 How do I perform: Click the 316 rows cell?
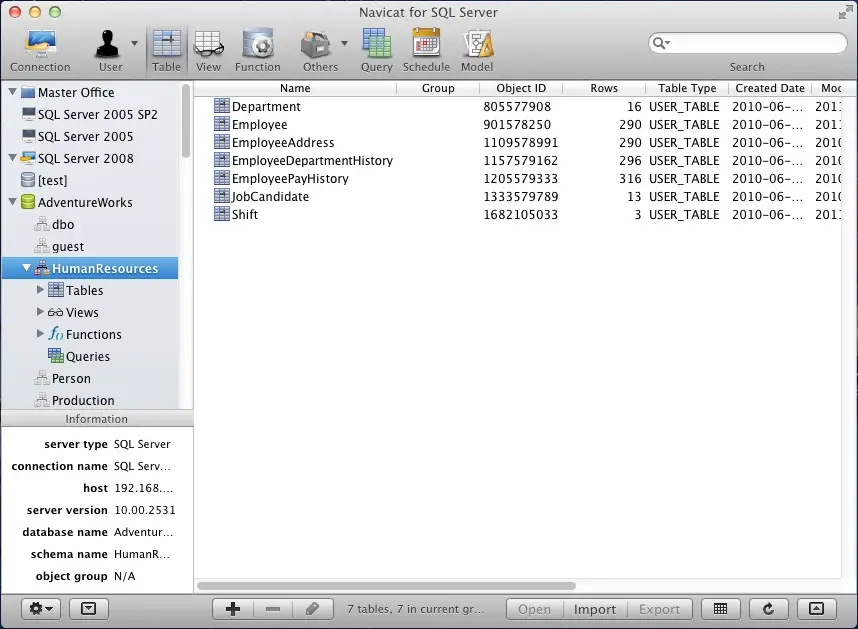coord(630,178)
